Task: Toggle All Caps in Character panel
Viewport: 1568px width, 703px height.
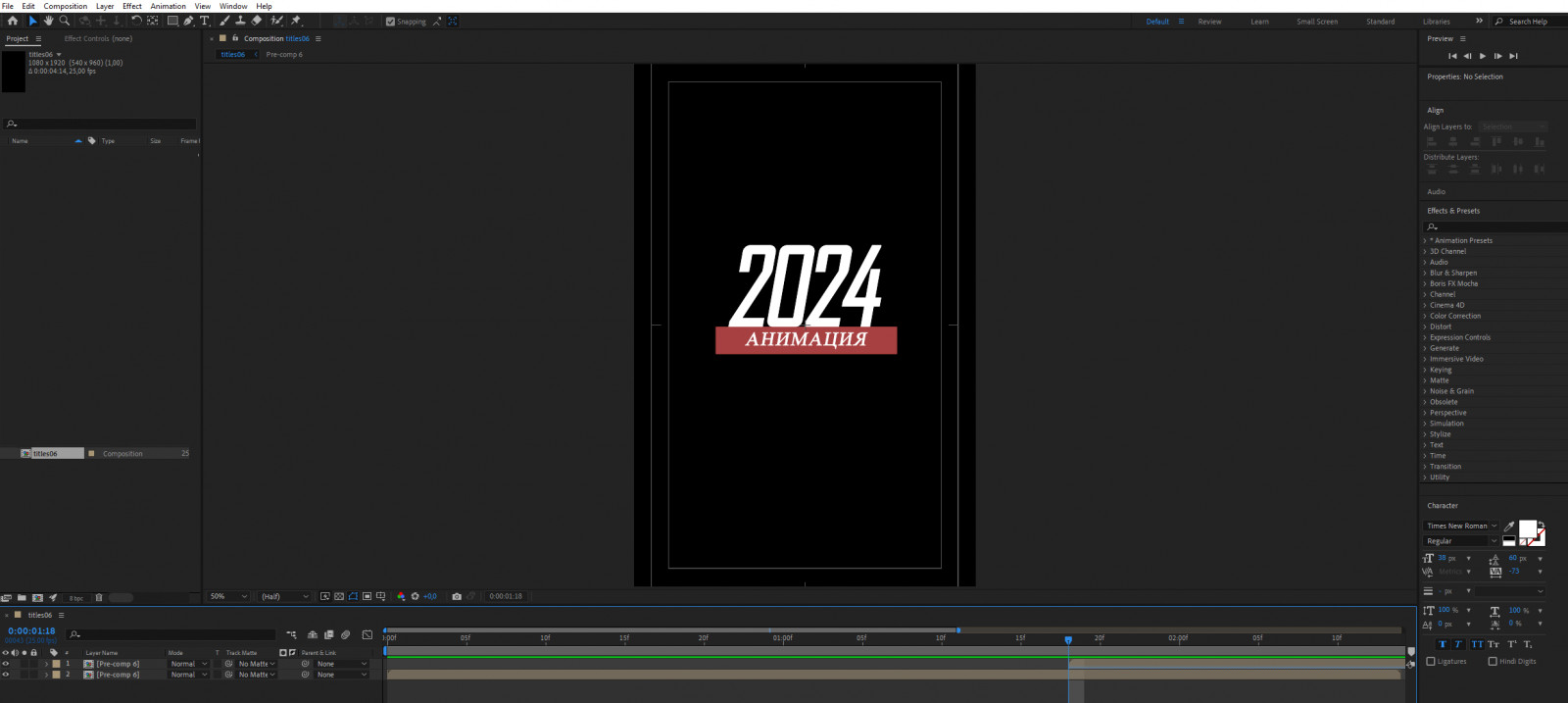Action: click(1477, 644)
